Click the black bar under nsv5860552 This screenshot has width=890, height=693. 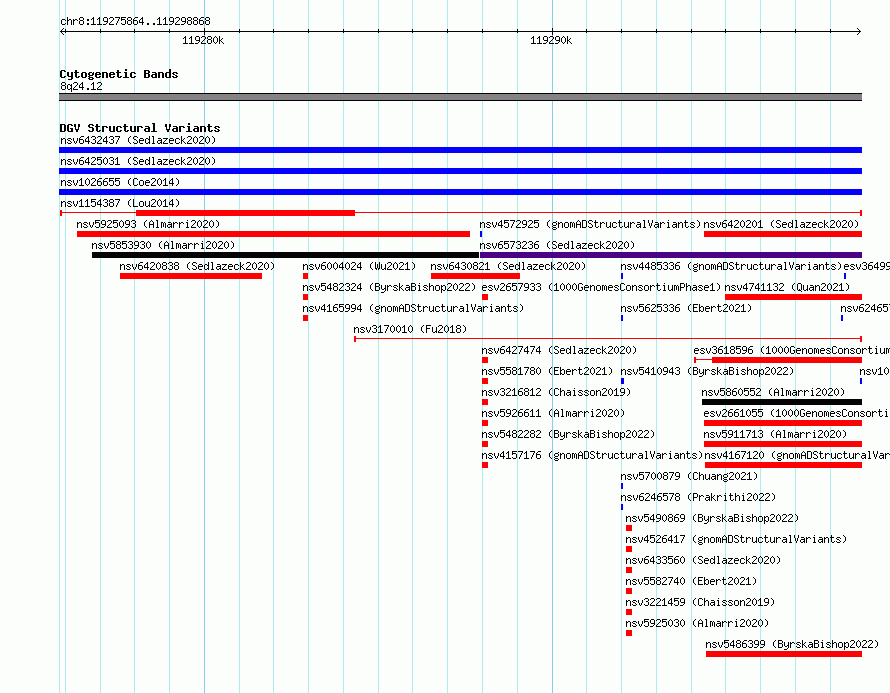[782, 402]
